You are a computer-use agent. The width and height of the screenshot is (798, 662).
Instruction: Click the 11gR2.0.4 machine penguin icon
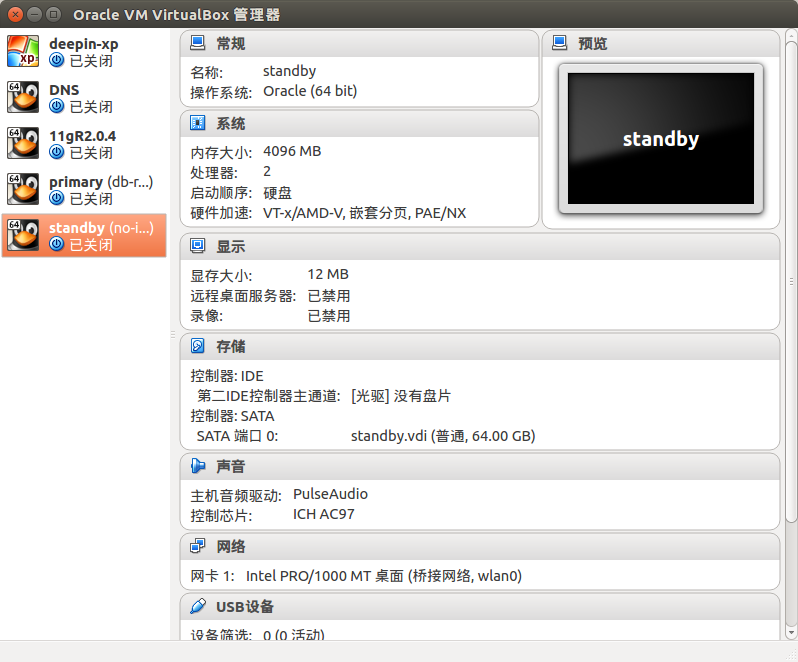[23, 143]
